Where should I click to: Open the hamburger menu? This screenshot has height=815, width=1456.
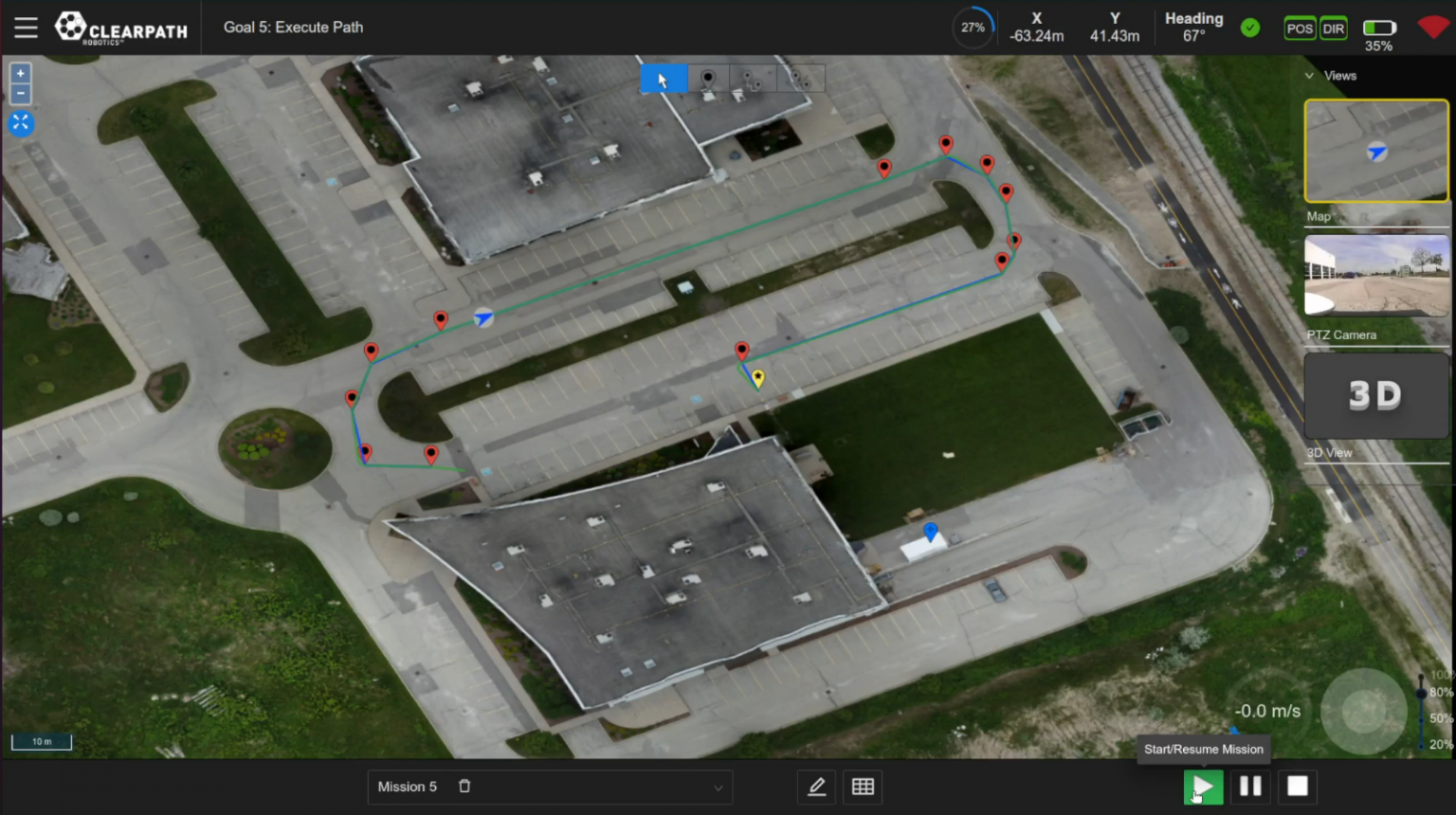(26, 27)
